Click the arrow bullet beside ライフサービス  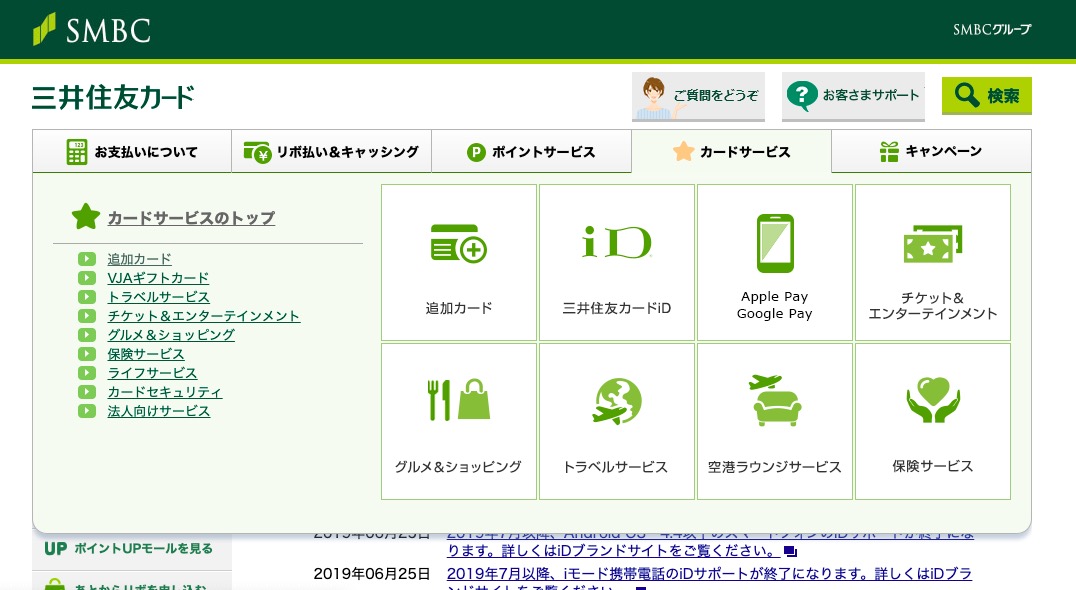(x=86, y=373)
